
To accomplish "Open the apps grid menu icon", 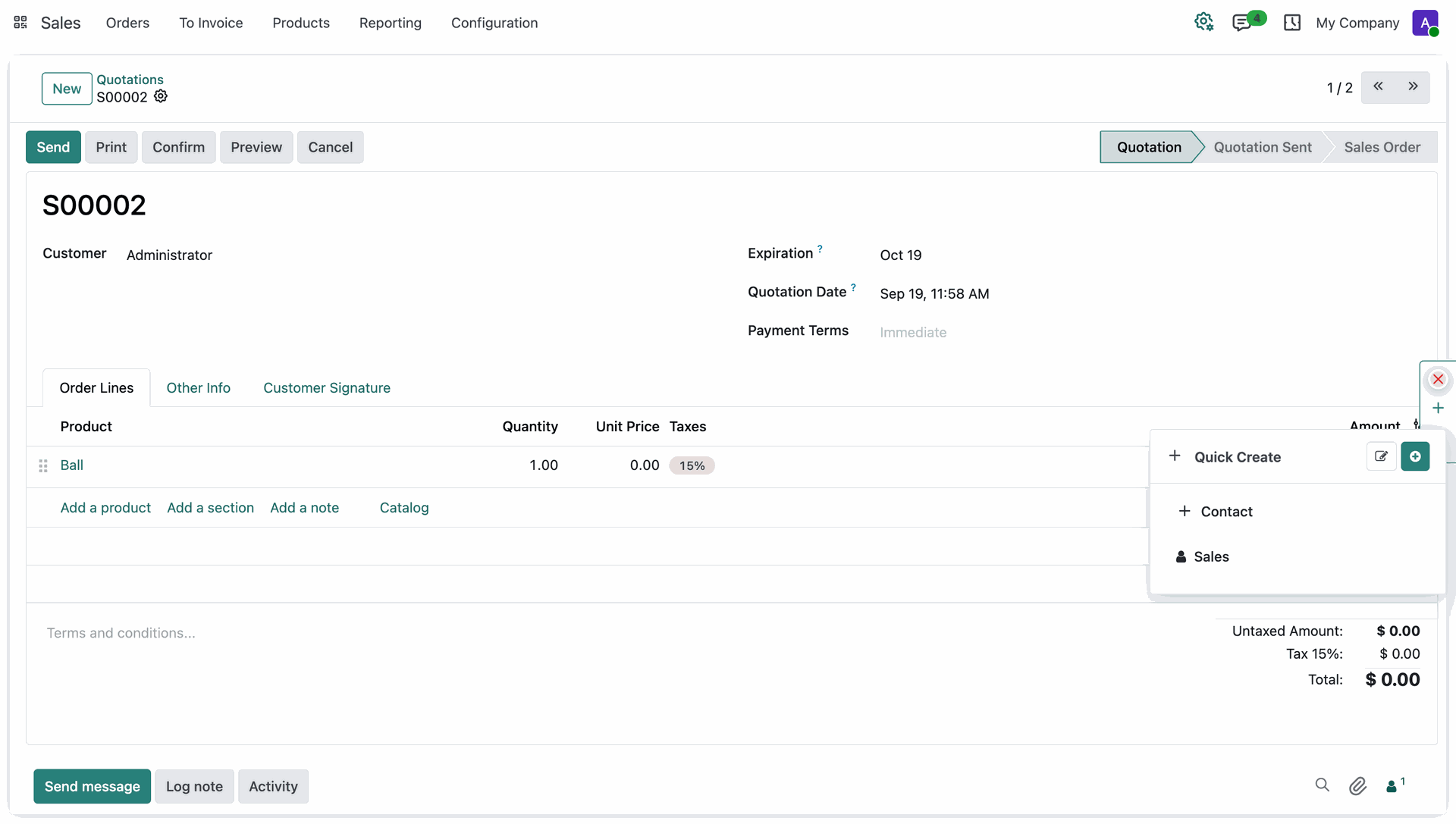I will (x=20, y=23).
